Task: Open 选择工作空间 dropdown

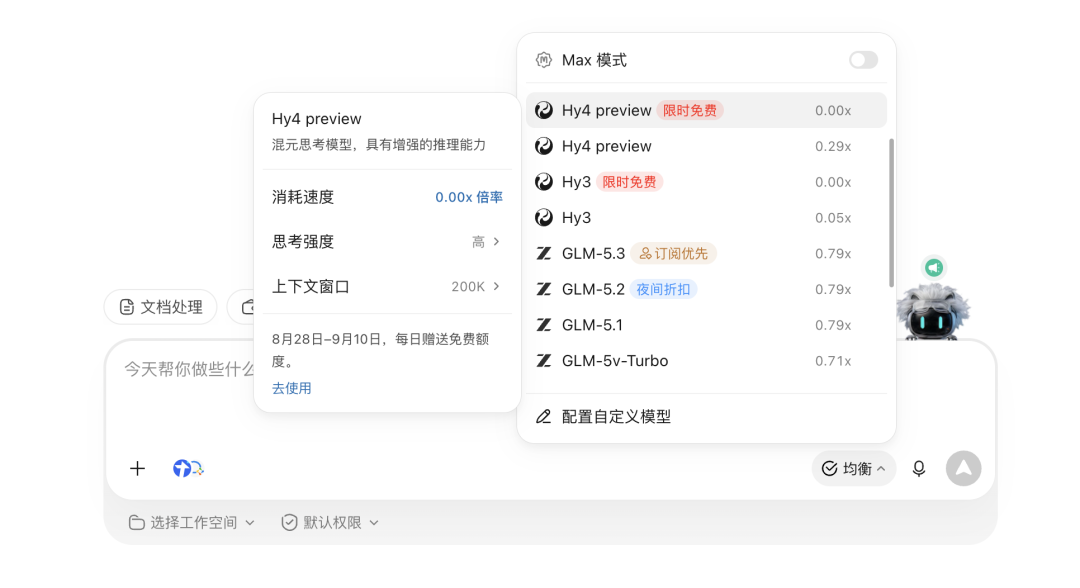Action: coord(192,523)
